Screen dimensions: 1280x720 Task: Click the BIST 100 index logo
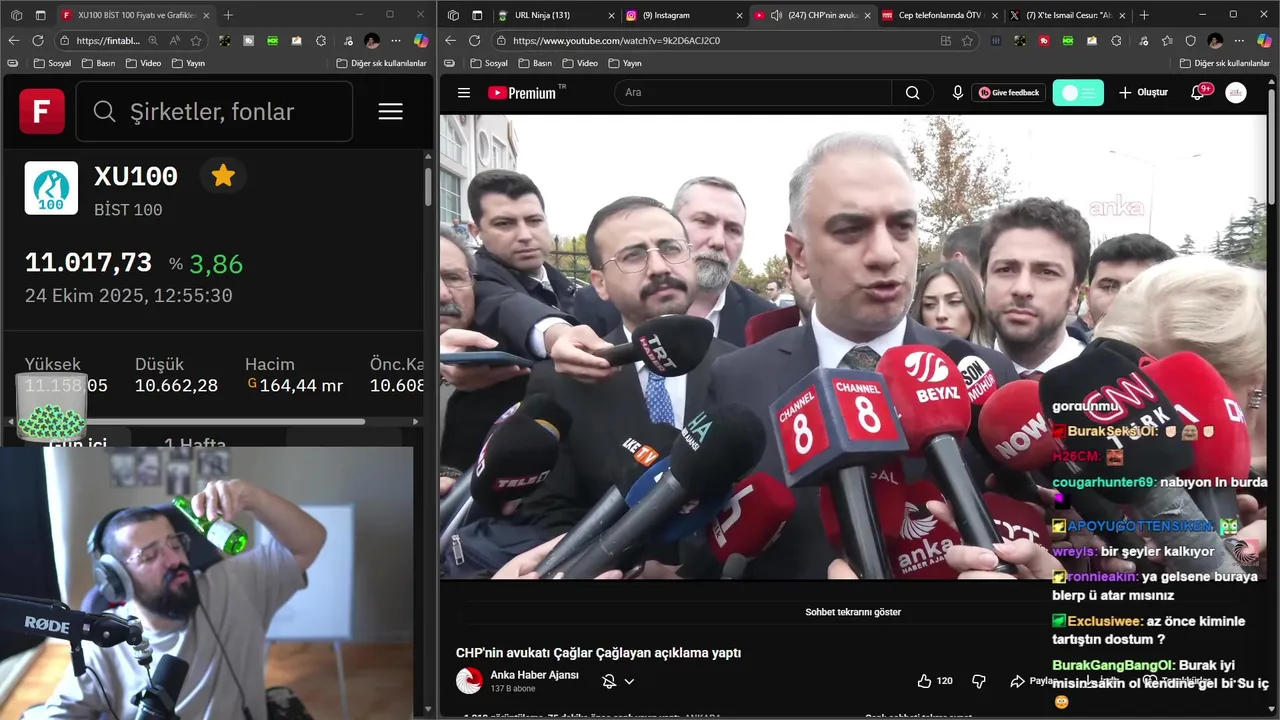point(51,188)
